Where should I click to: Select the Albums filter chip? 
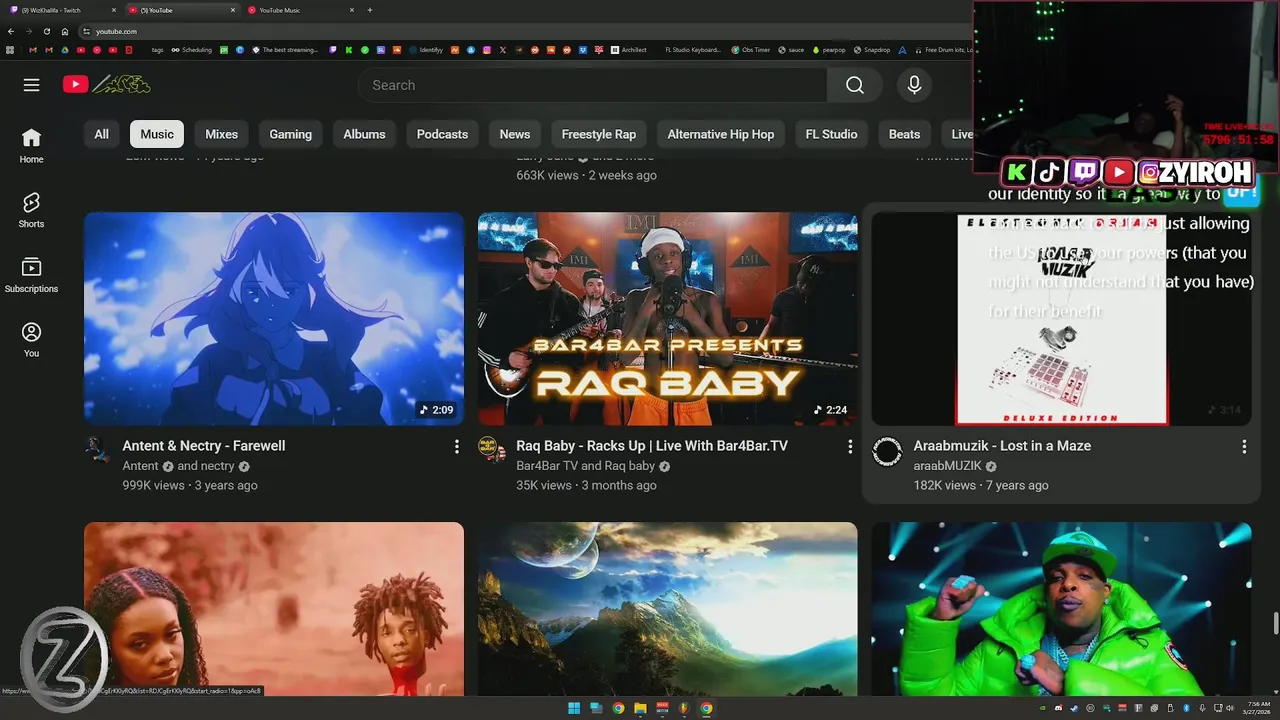click(364, 134)
